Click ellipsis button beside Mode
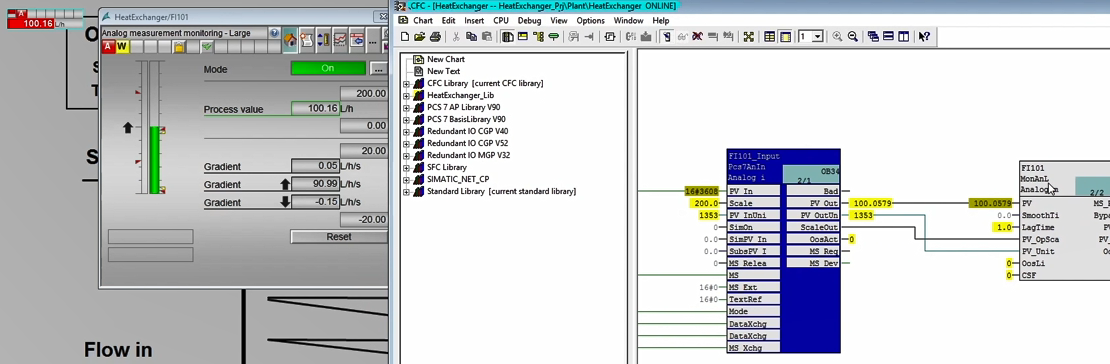The width and height of the screenshot is (1110, 364). coord(379,69)
